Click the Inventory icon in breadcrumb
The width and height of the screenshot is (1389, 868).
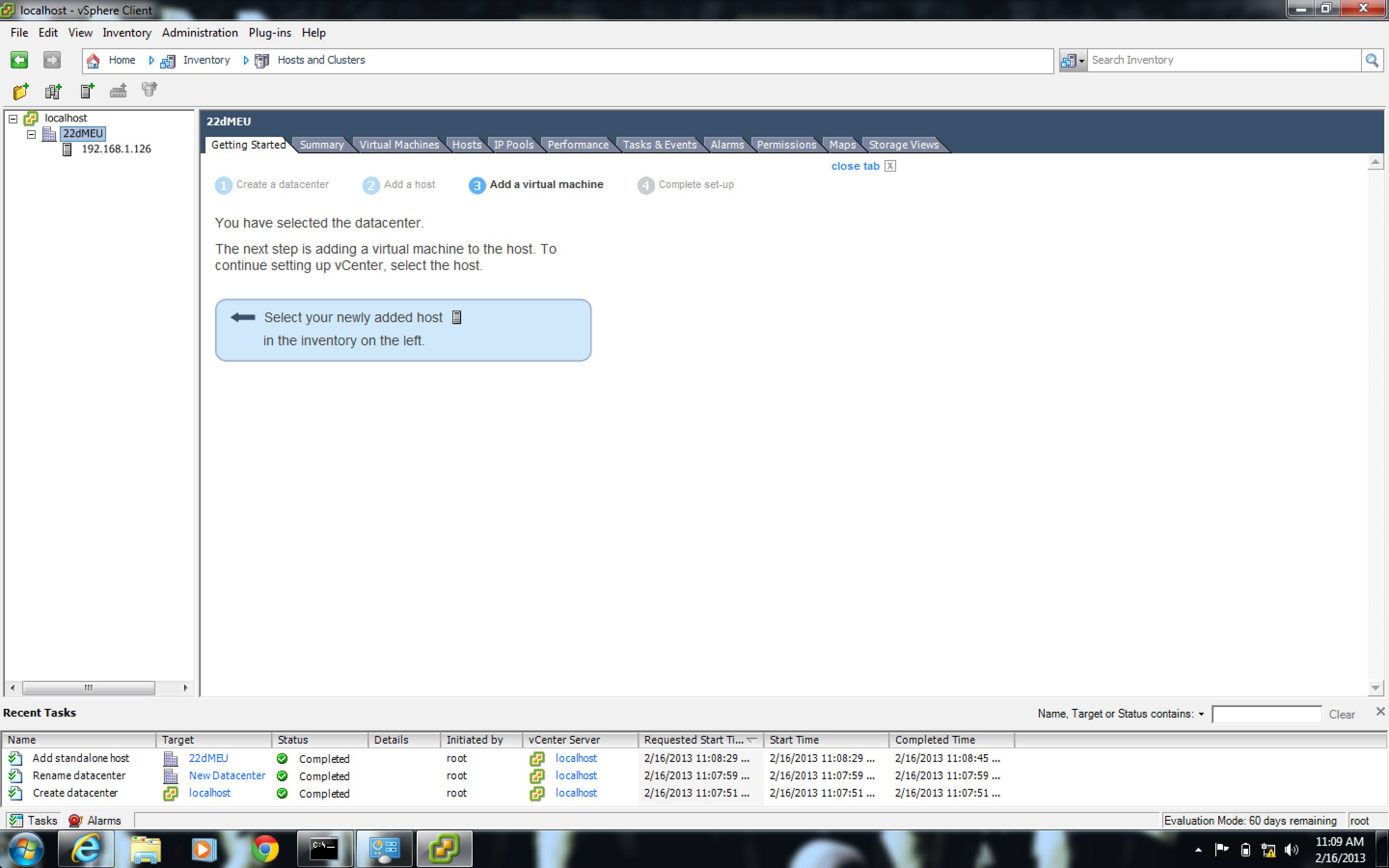(168, 61)
